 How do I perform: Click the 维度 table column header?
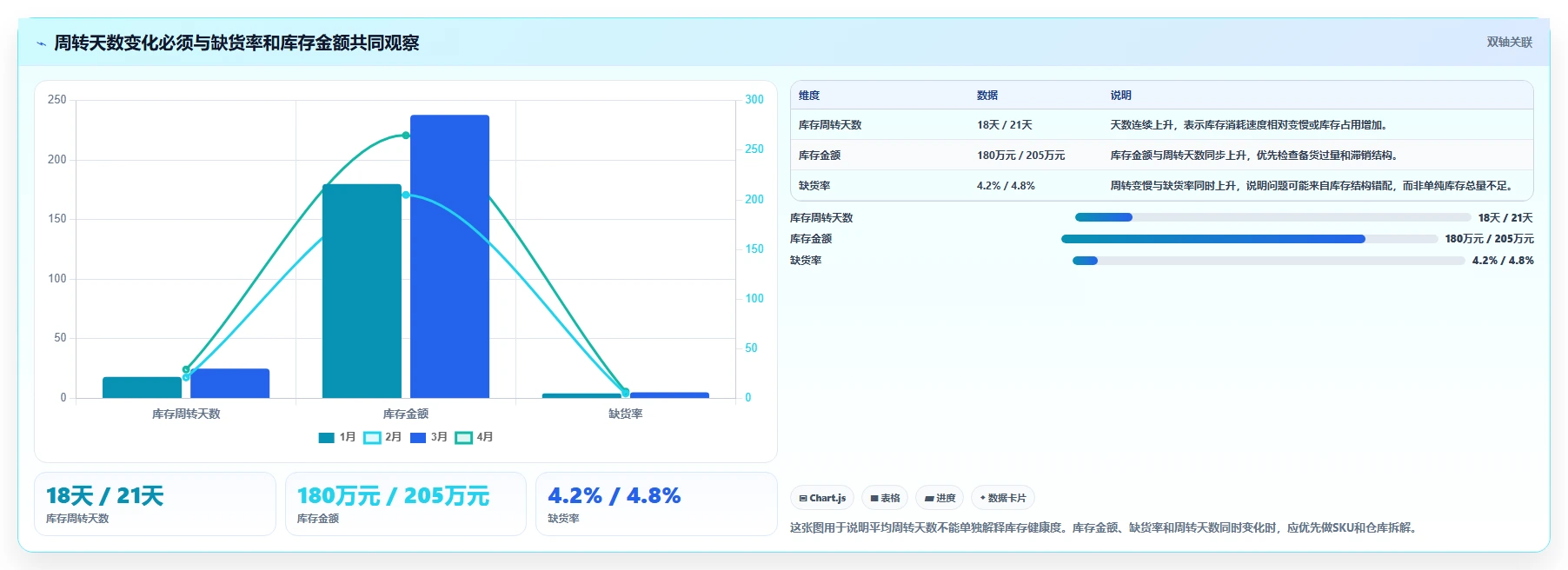[x=809, y=96]
